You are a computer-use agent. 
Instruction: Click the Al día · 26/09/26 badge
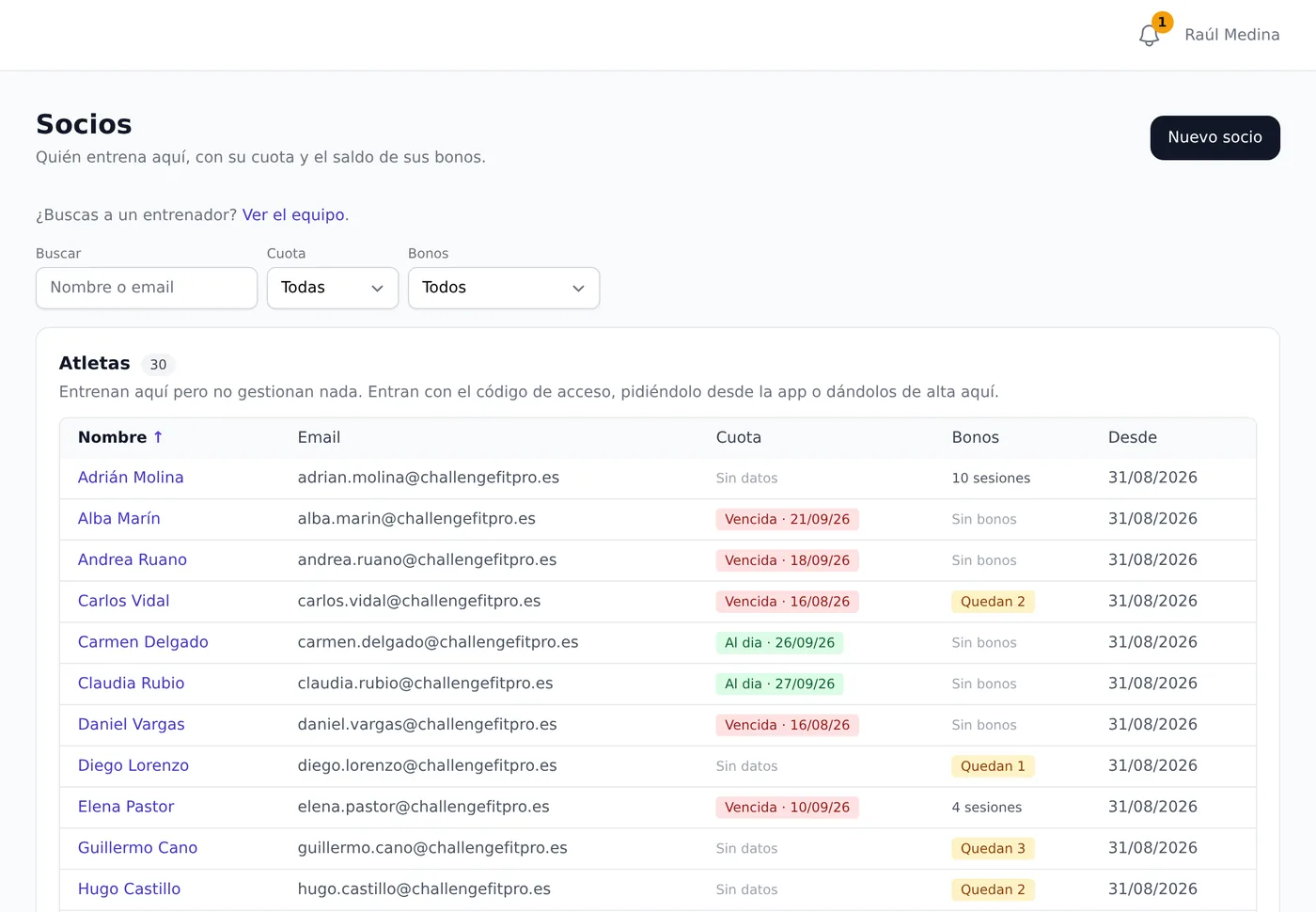click(x=779, y=643)
